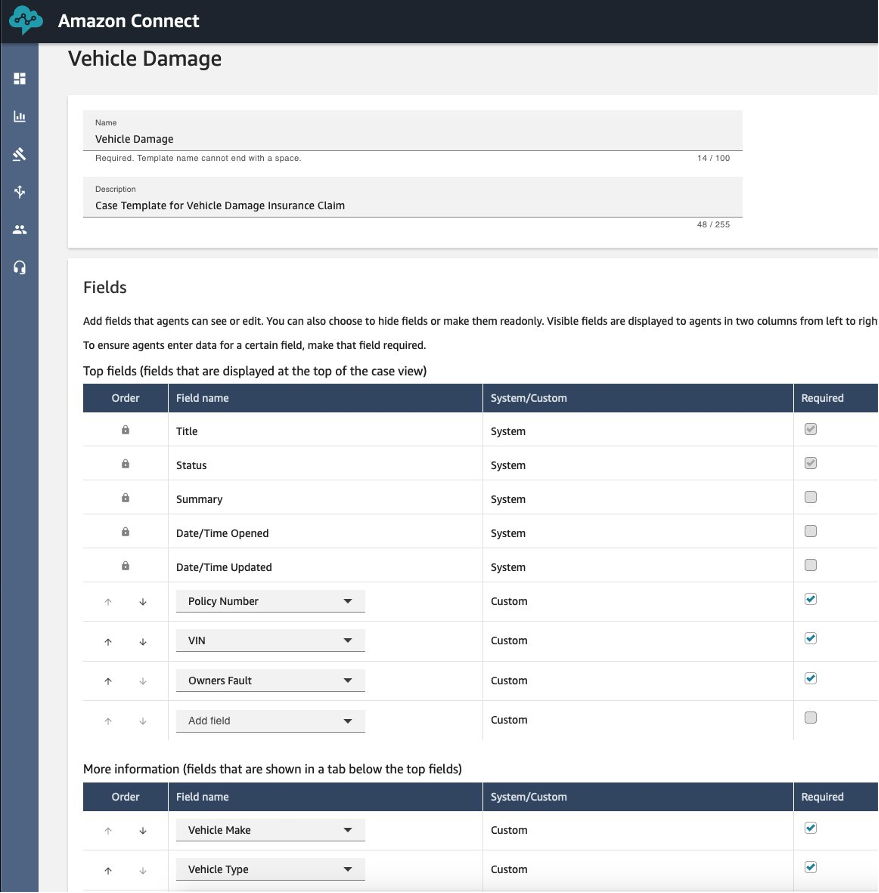Click the lock icon in Status row
This screenshot has width=879, height=893.
coord(125,464)
